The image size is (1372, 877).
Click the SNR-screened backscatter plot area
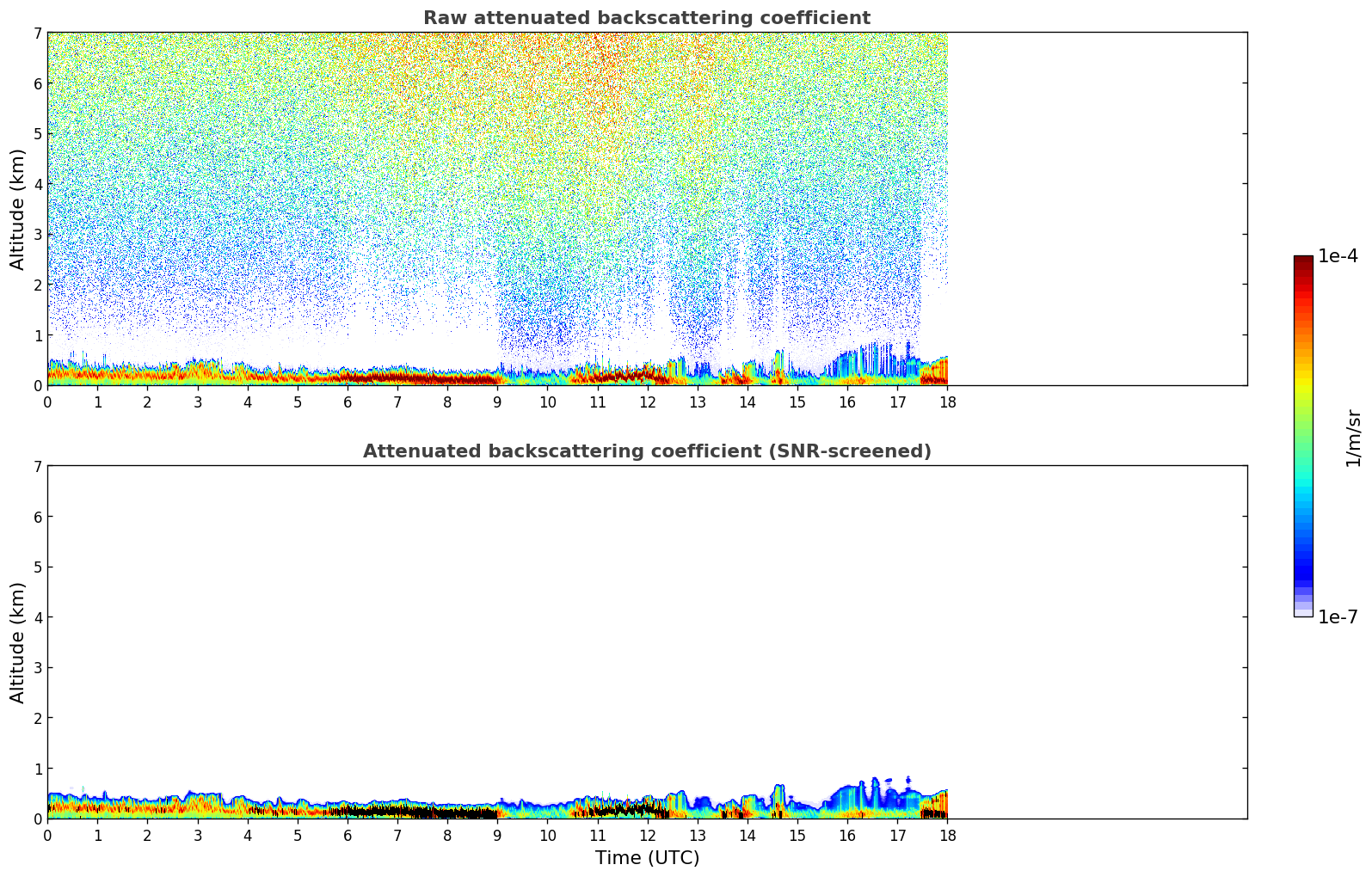click(647, 642)
